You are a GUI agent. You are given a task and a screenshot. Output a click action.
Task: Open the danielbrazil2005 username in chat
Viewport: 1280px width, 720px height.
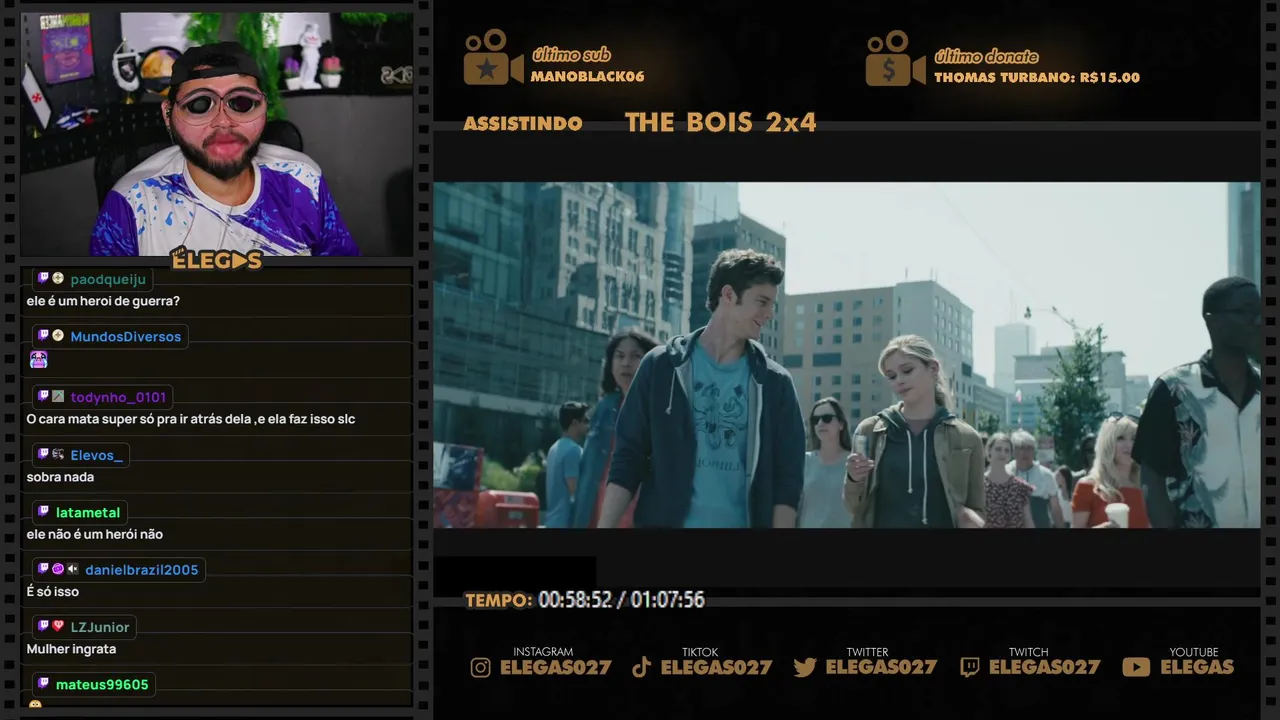tap(142, 570)
